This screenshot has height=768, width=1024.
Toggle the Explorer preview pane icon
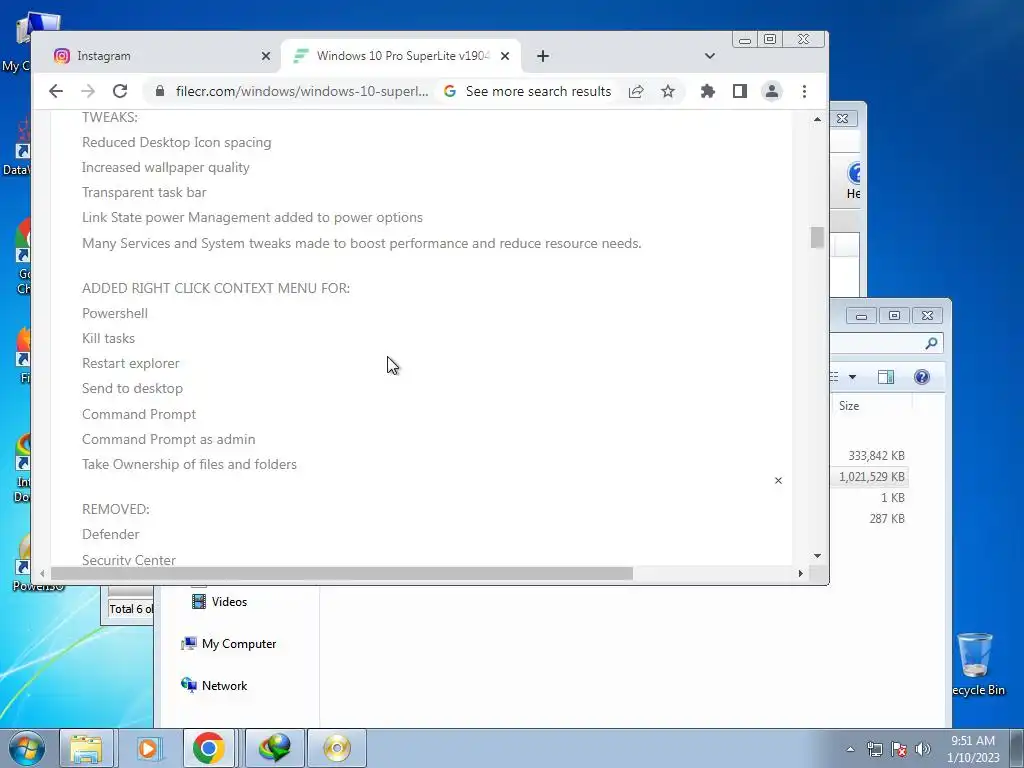(886, 377)
